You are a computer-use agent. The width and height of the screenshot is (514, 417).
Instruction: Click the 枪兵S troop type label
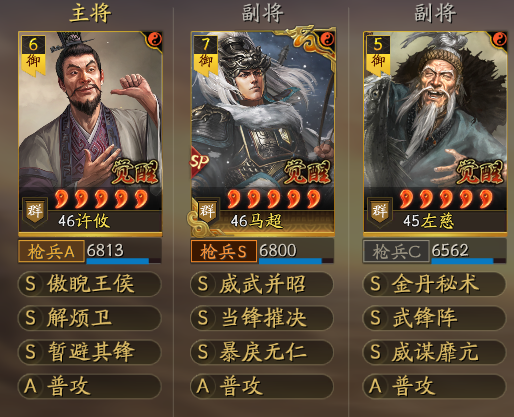click(224, 251)
